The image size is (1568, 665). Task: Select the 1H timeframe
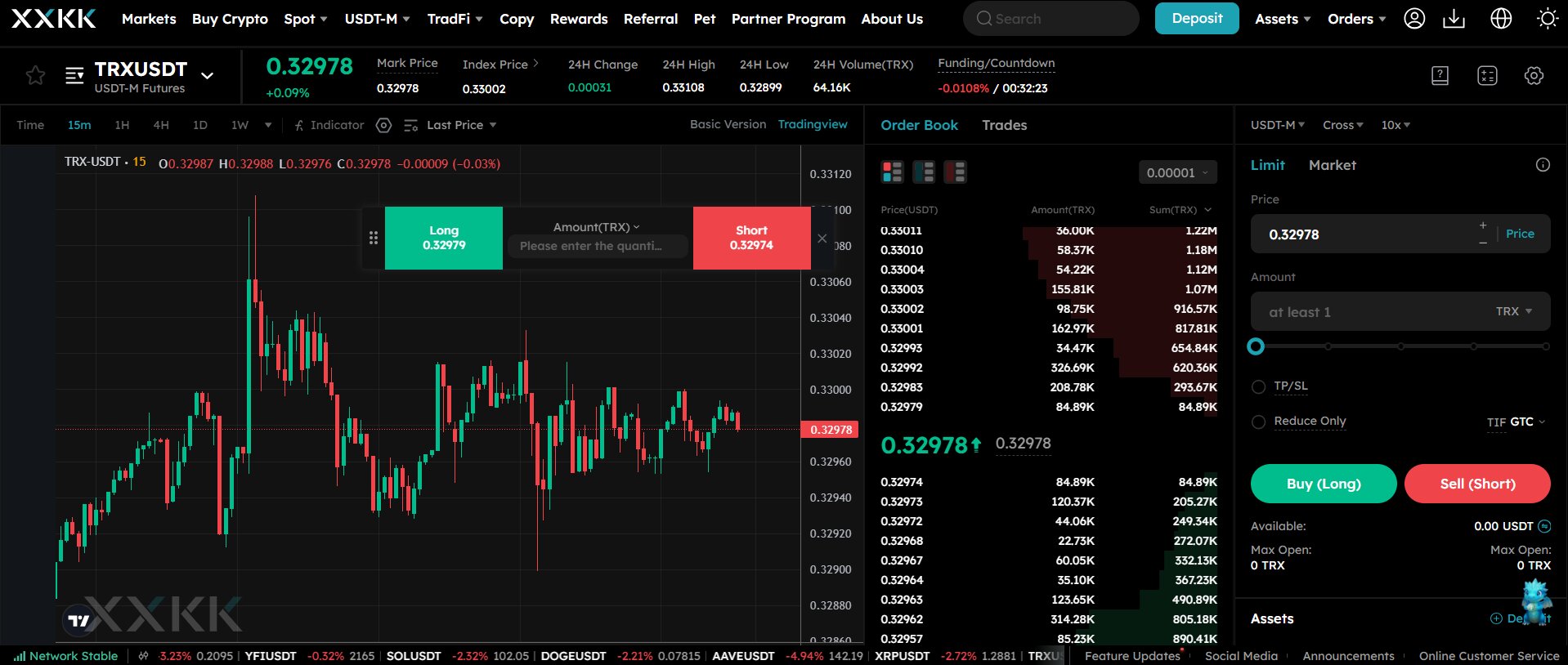point(122,125)
